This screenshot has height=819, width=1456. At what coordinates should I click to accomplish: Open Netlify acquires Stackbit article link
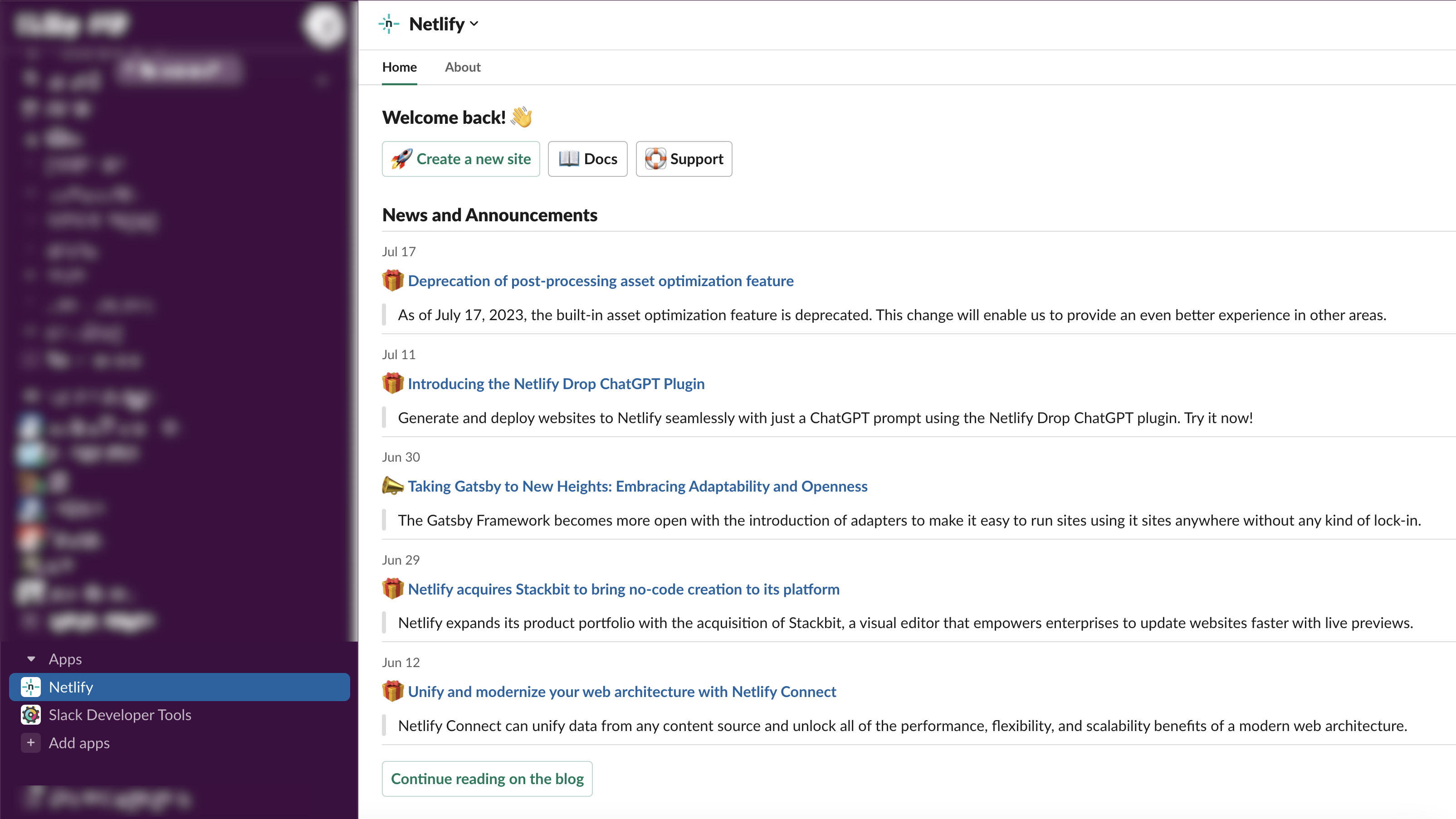coord(623,589)
